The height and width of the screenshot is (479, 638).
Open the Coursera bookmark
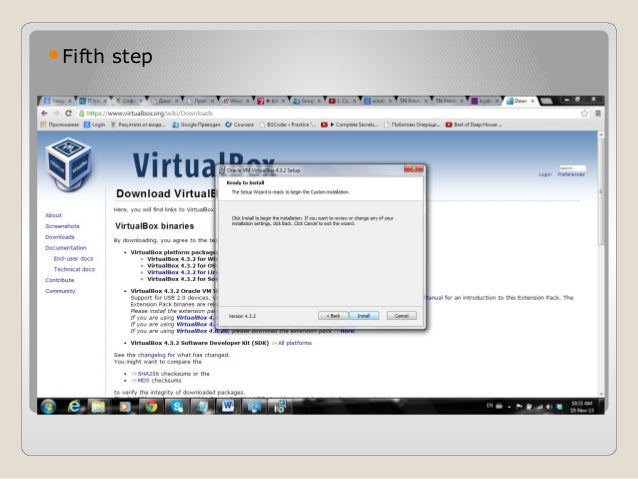[x=240, y=125]
